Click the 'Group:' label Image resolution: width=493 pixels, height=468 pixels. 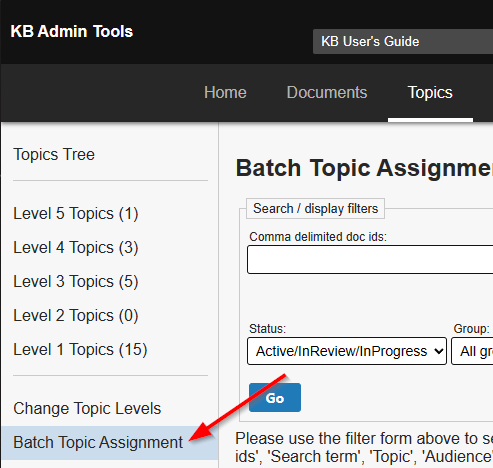point(471,329)
